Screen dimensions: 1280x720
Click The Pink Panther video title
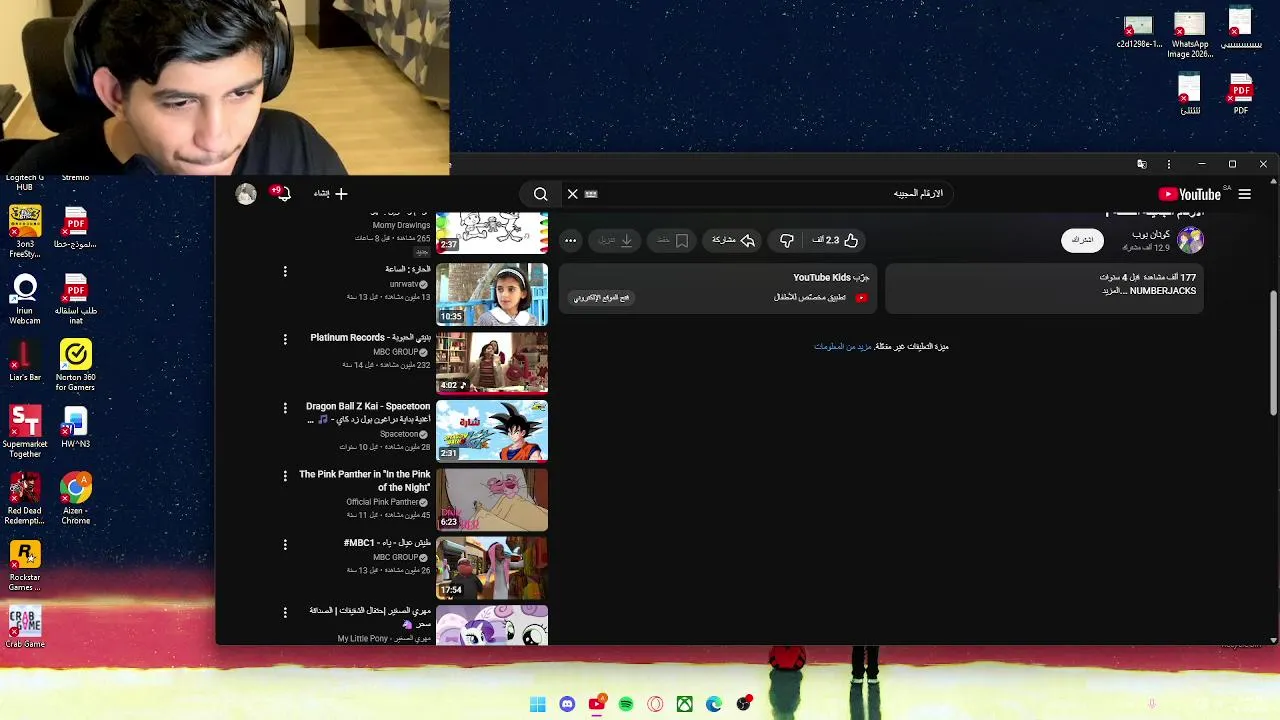click(x=365, y=481)
